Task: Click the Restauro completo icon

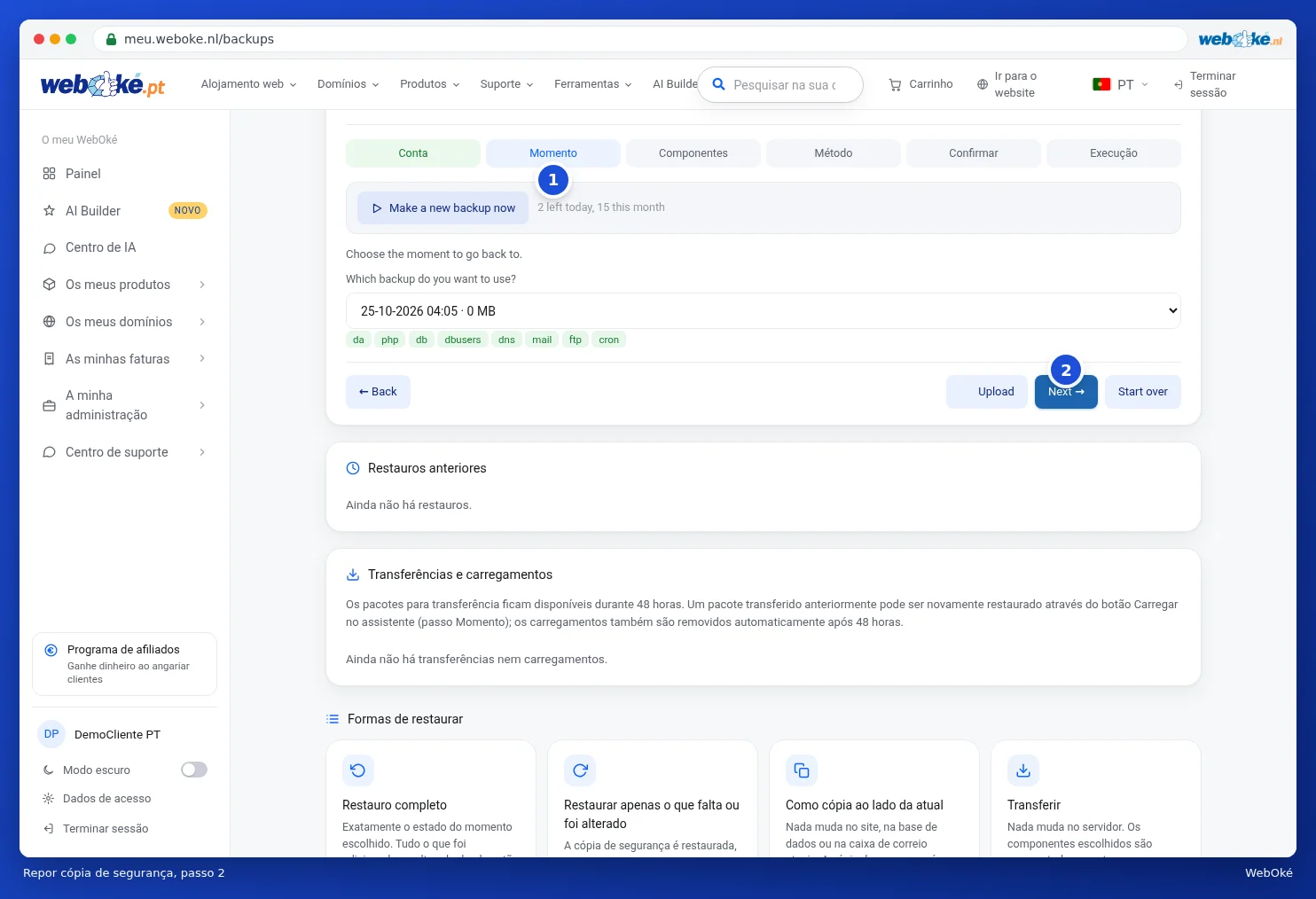Action: click(358, 770)
